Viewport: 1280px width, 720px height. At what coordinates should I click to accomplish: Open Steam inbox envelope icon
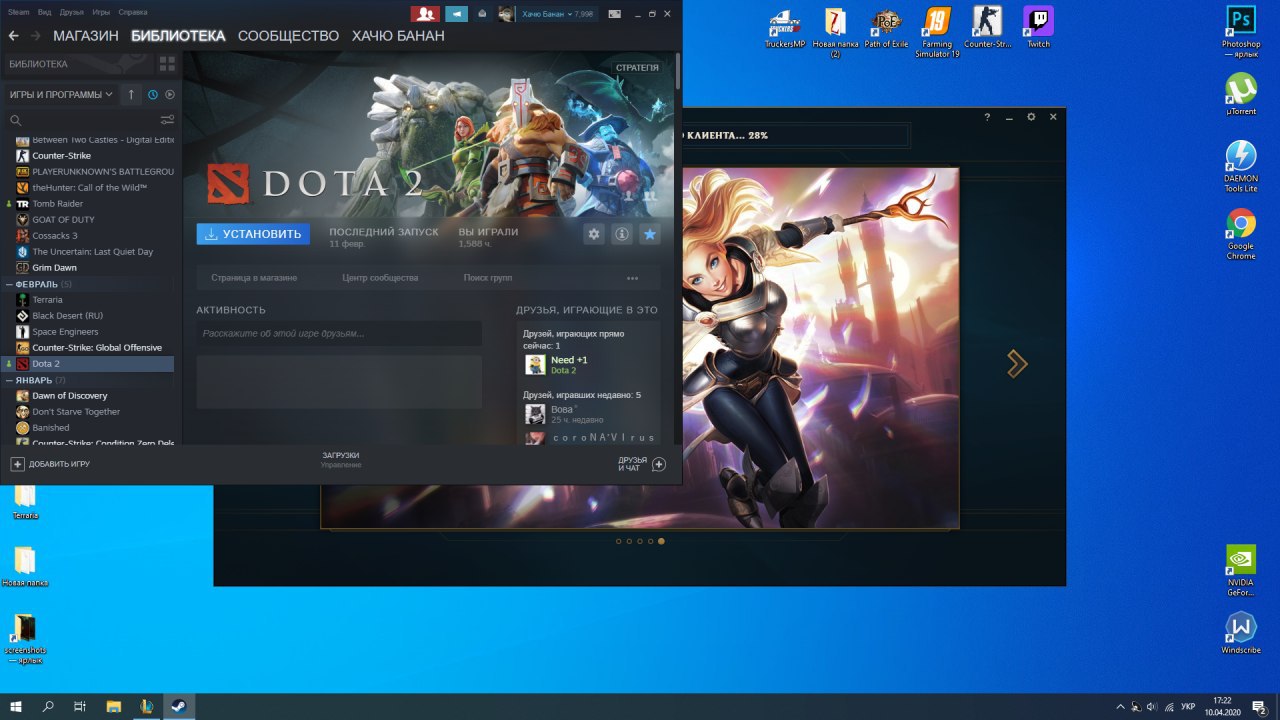pos(482,14)
